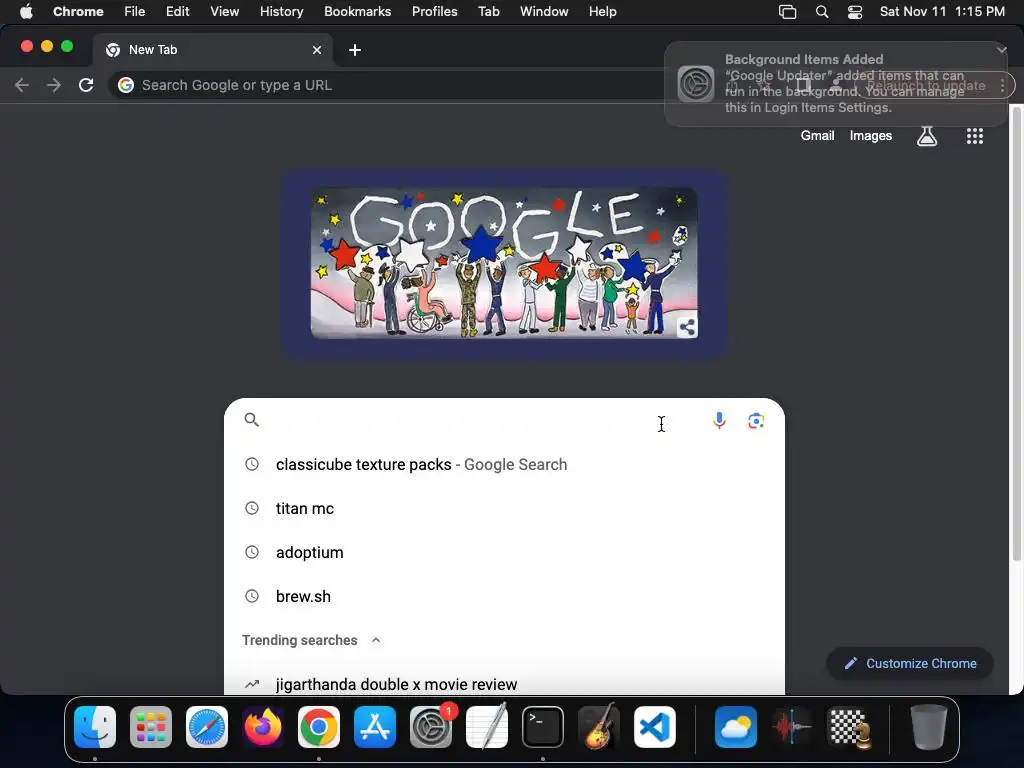Reload the current page

click(x=86, y=85)
